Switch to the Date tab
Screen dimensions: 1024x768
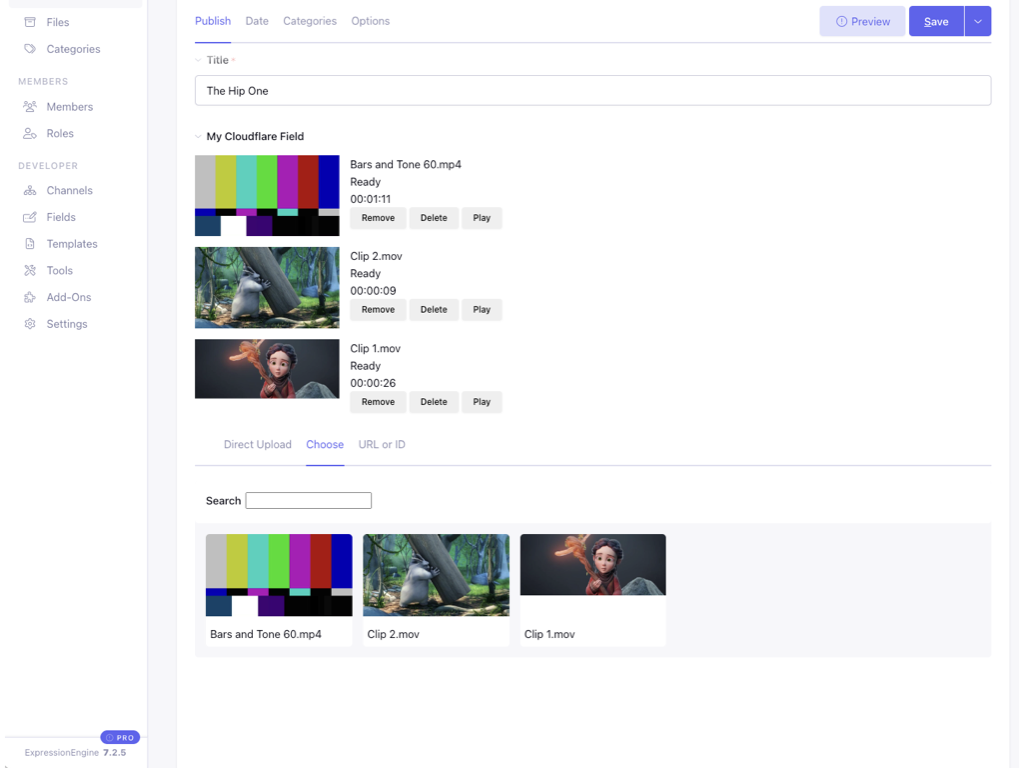[257, 21]
